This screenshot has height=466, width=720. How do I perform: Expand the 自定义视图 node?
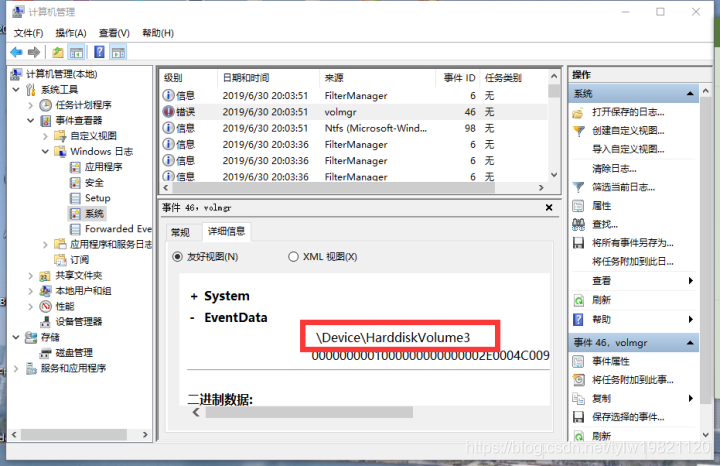coord(45,136)
